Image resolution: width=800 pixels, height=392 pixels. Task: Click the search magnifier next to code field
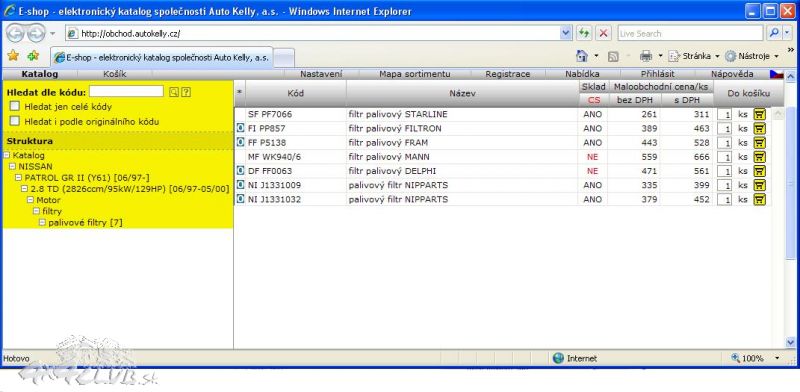(174, 92)
